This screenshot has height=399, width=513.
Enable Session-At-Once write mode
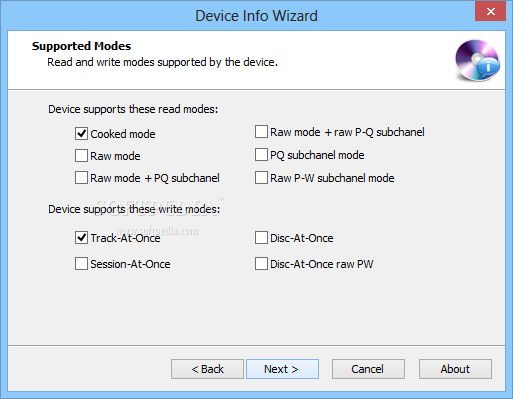tap(81, 264)
